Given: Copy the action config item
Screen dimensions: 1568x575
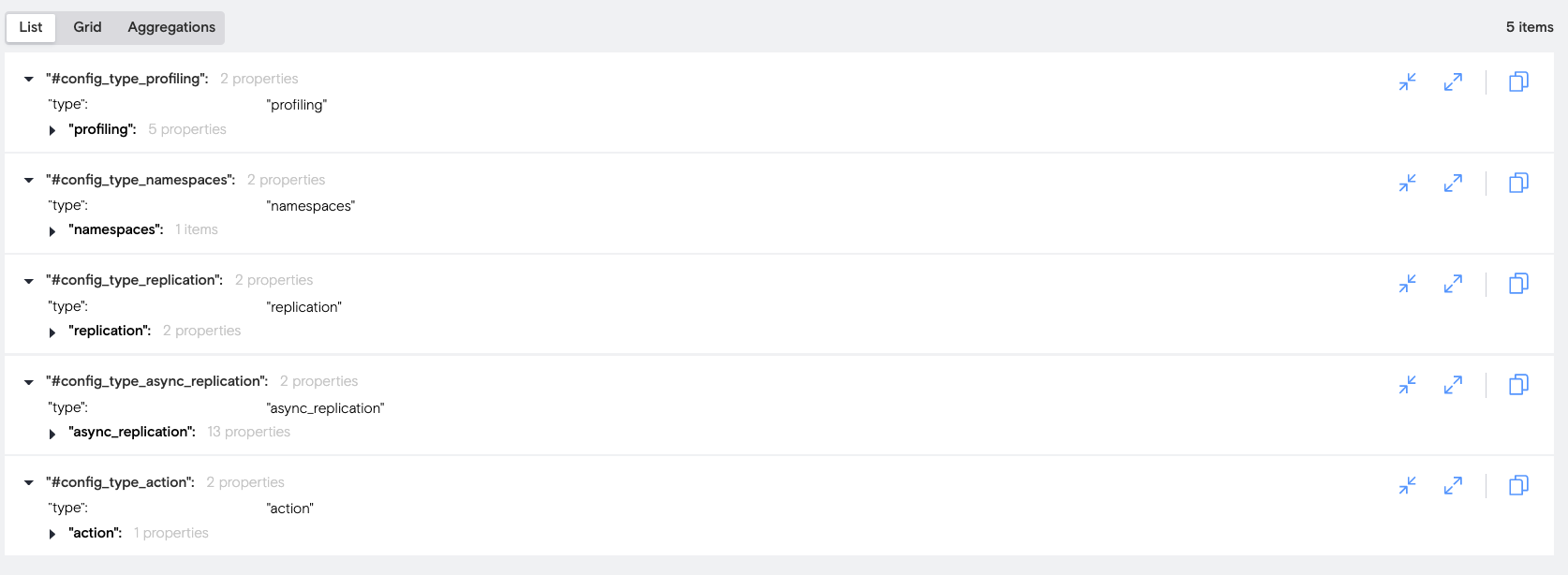Looking at the screenshot, I should tap(1518, 485).
